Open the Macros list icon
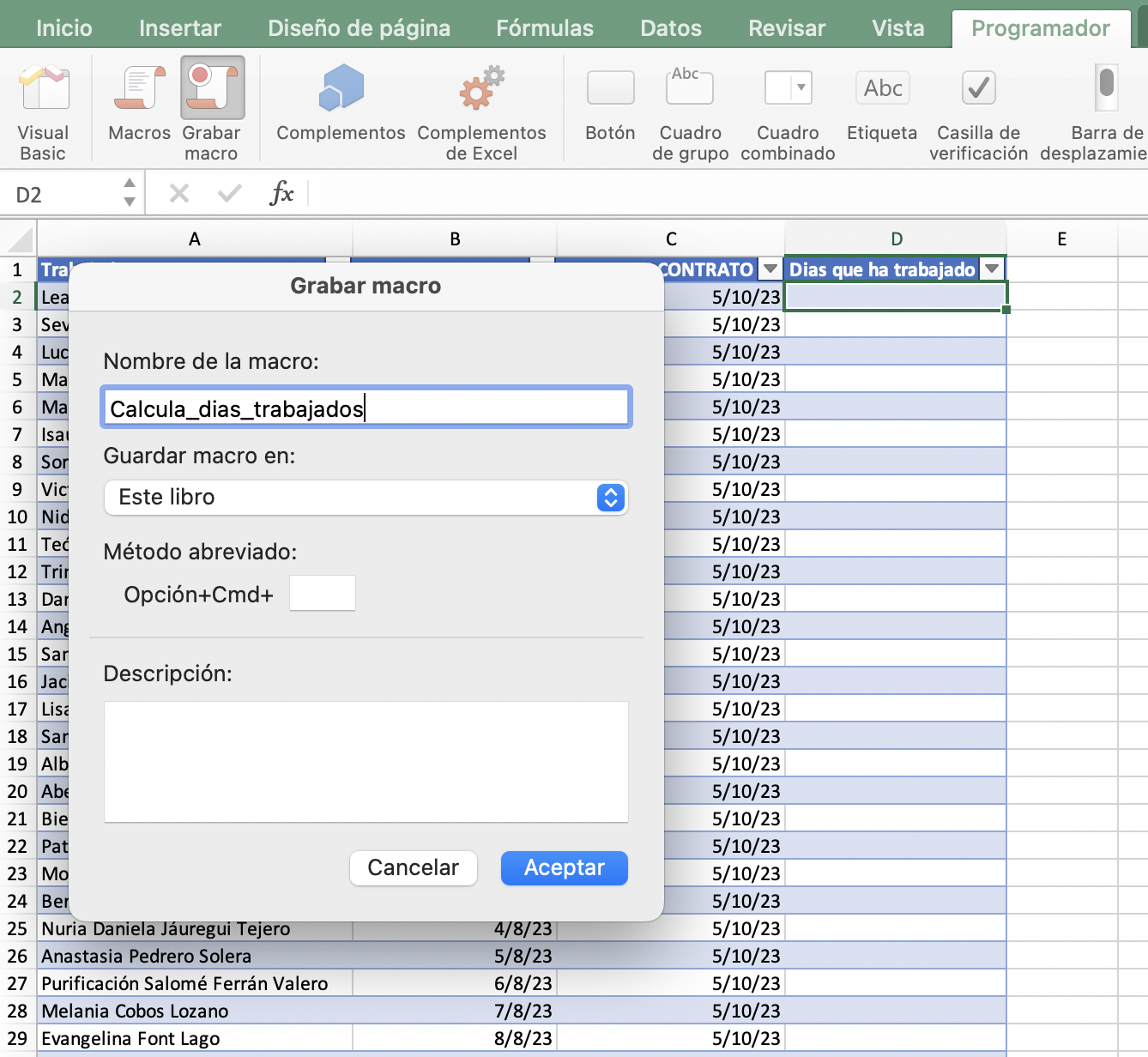Viewport: 1148px width, 1057px height. coord(140,88)
